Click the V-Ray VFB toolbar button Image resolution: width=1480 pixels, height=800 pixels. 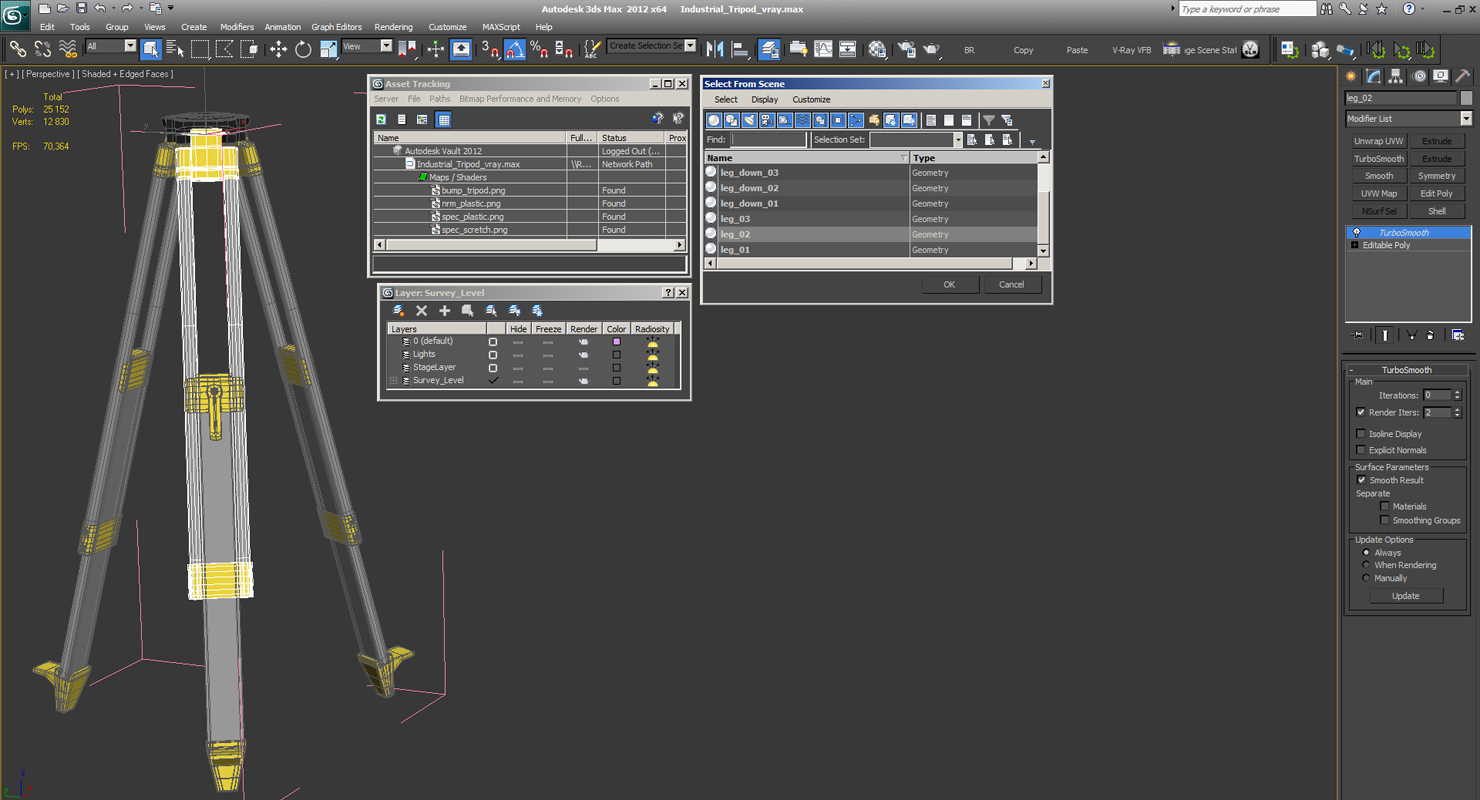[1131, 50]
